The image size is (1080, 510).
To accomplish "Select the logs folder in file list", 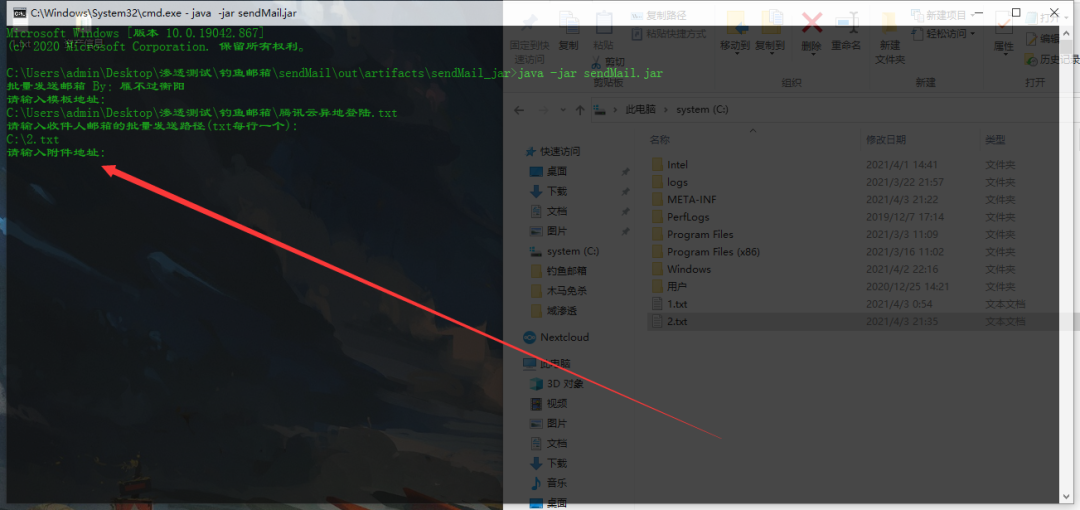I will pos(669,183).
